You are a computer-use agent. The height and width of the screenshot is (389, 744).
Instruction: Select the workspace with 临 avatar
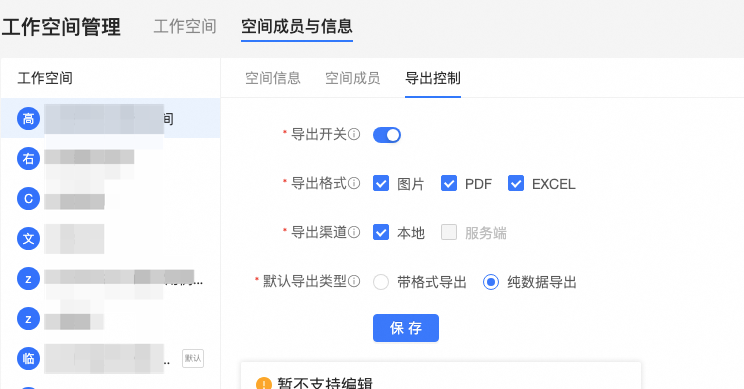point(110,358)
